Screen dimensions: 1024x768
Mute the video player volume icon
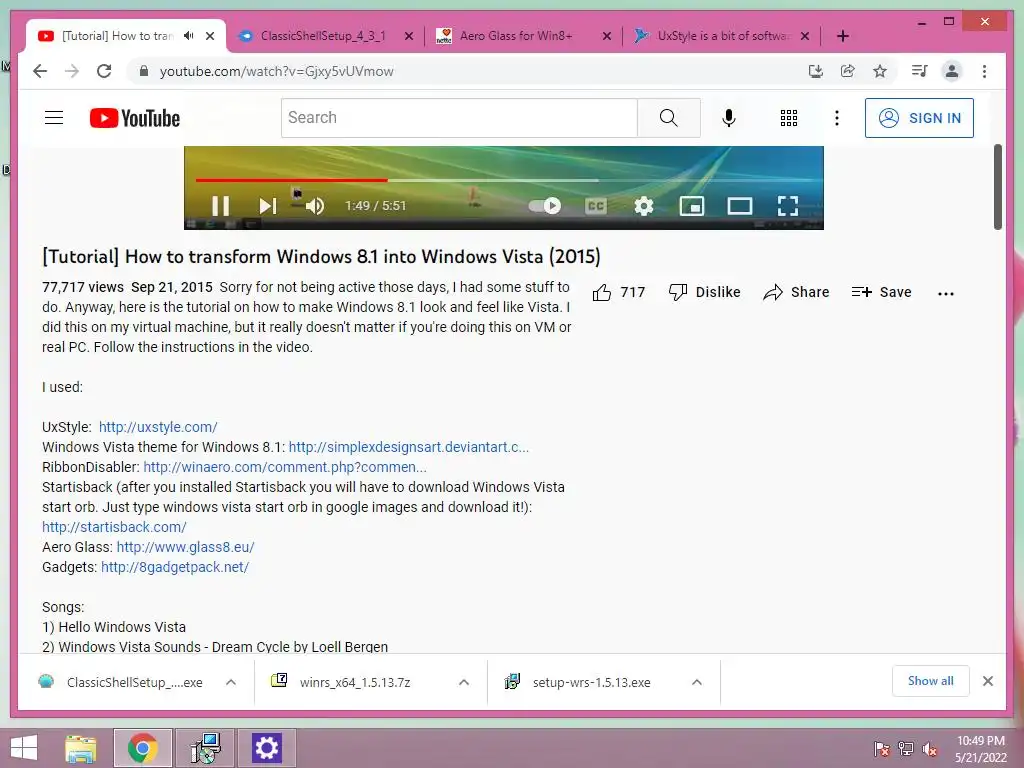(x=315, y=206)
